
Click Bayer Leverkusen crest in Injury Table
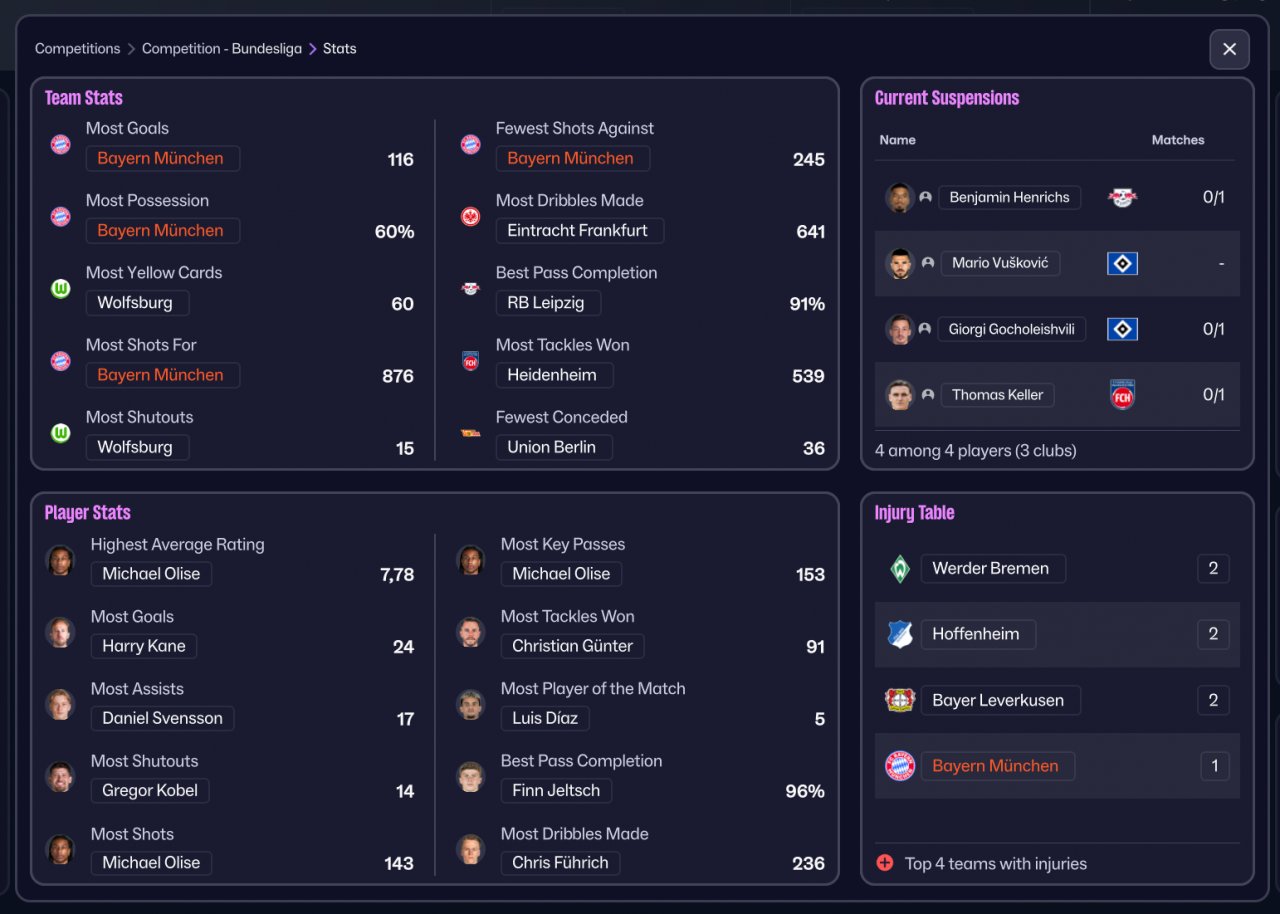(900, 700)
